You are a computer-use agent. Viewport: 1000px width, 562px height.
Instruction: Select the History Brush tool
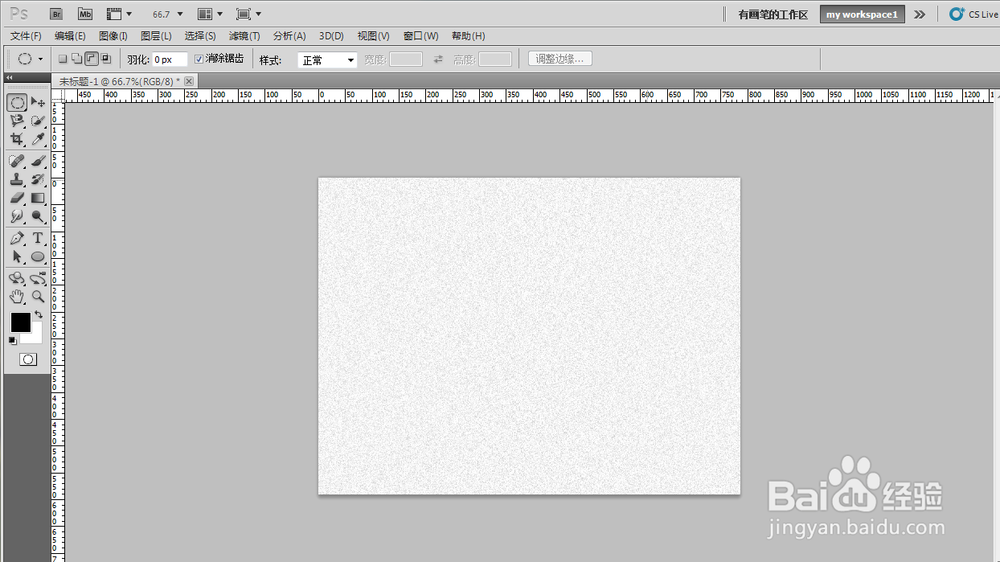[x=38, y=179]
